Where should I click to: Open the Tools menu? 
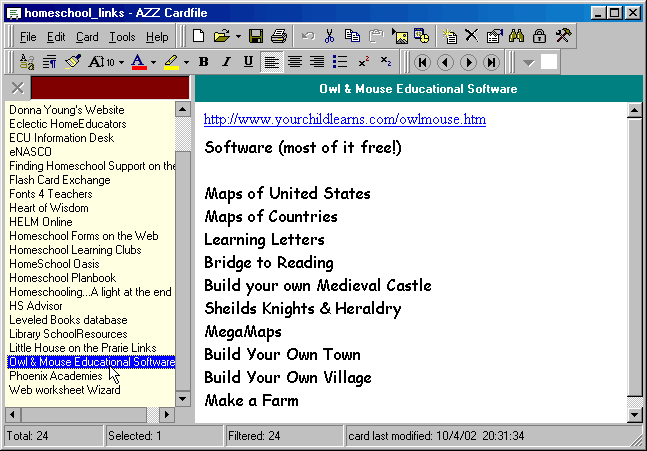pyautogui.click(x=122, y=37)
